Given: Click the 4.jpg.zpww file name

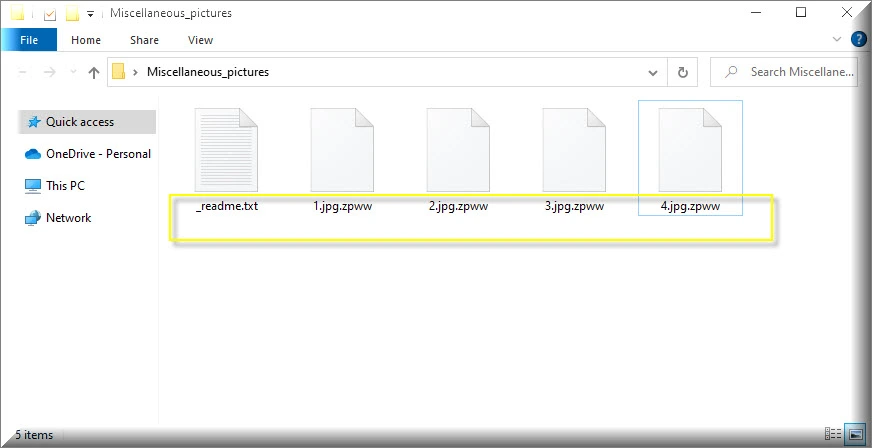Looking at the screenshot, I should 690,206.
